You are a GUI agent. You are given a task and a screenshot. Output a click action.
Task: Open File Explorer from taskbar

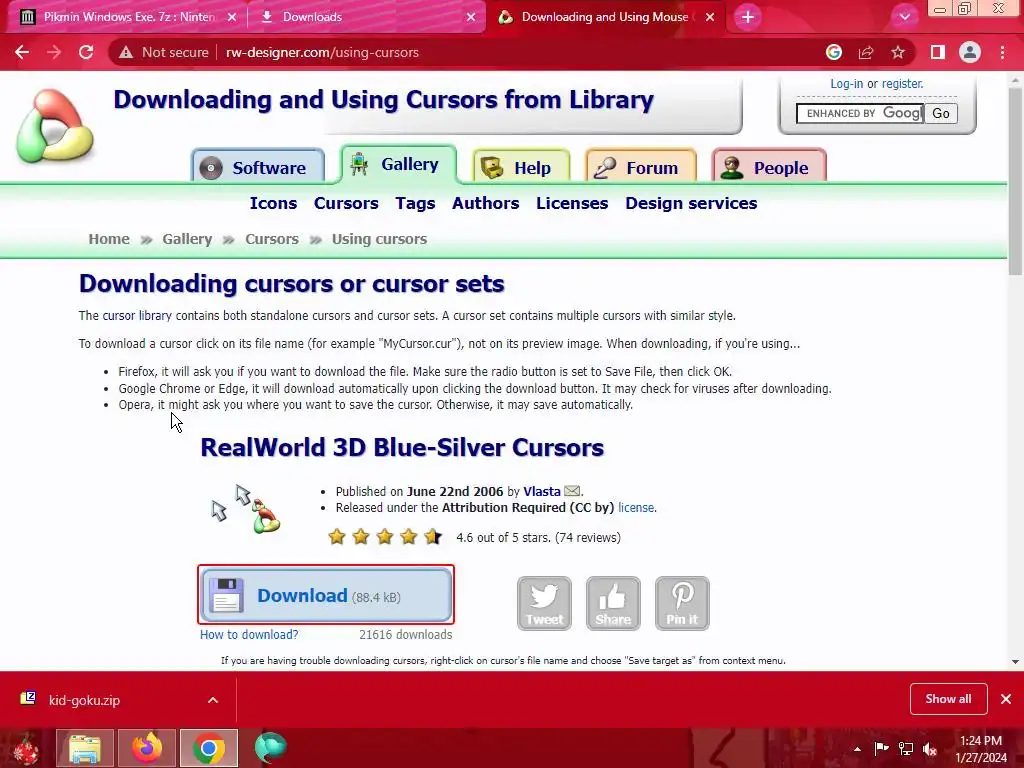(85, 748)
